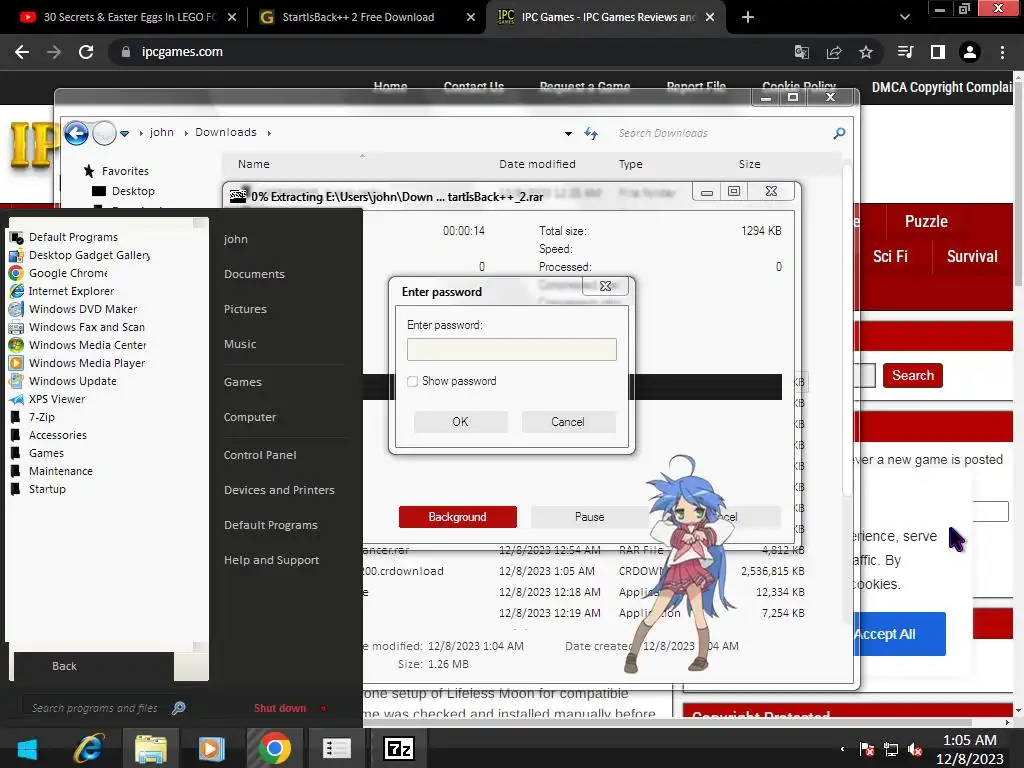Open Windows Media Player from the taskbar
This screenshot has height=768, width=1024.
click(x=212, y=748)
